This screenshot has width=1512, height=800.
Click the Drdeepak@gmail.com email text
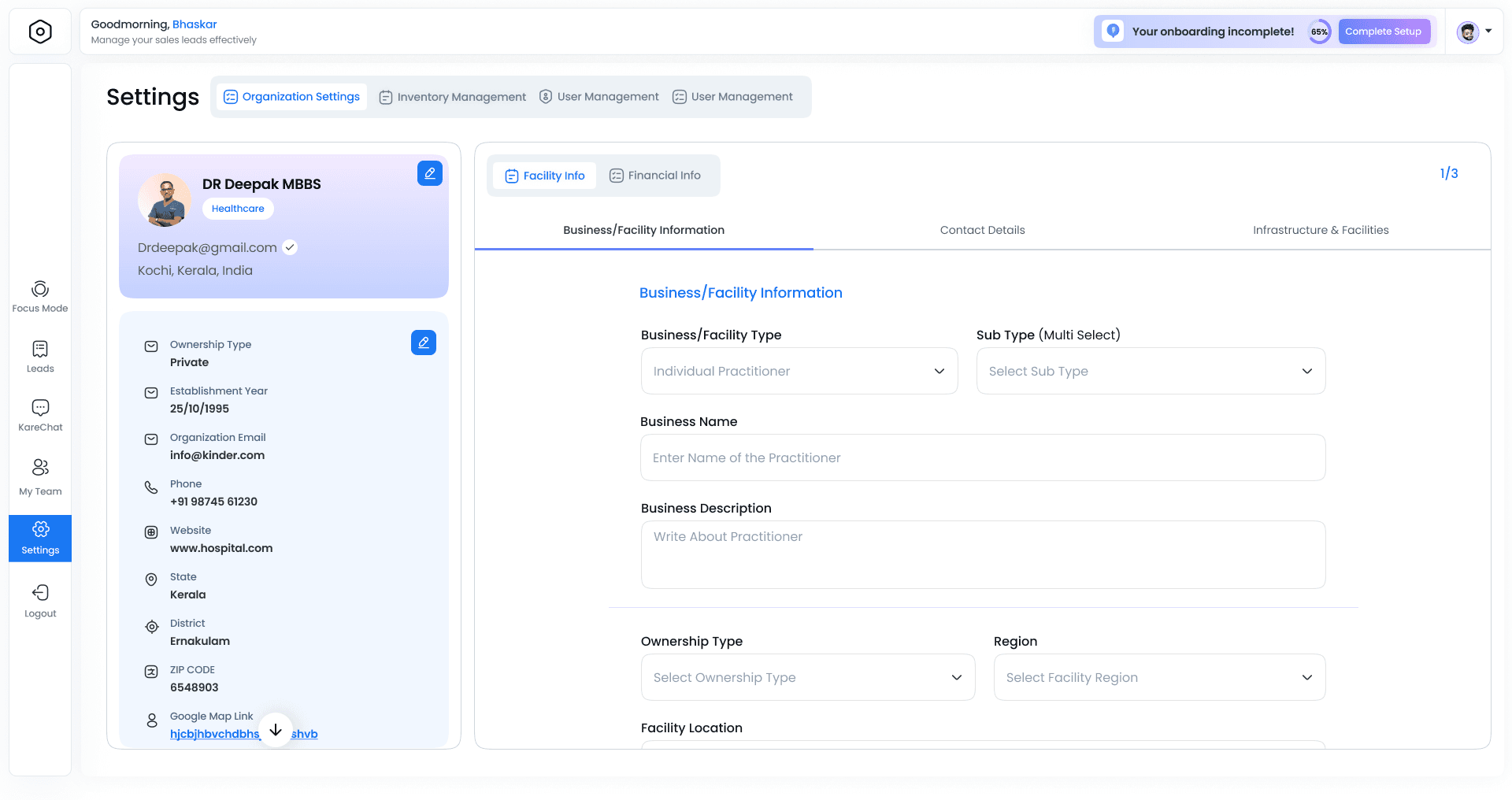click(x=207, y=247)
